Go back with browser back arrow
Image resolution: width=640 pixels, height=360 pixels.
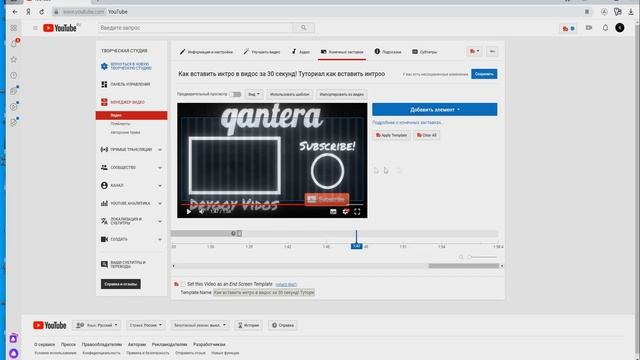pos(15,12)
